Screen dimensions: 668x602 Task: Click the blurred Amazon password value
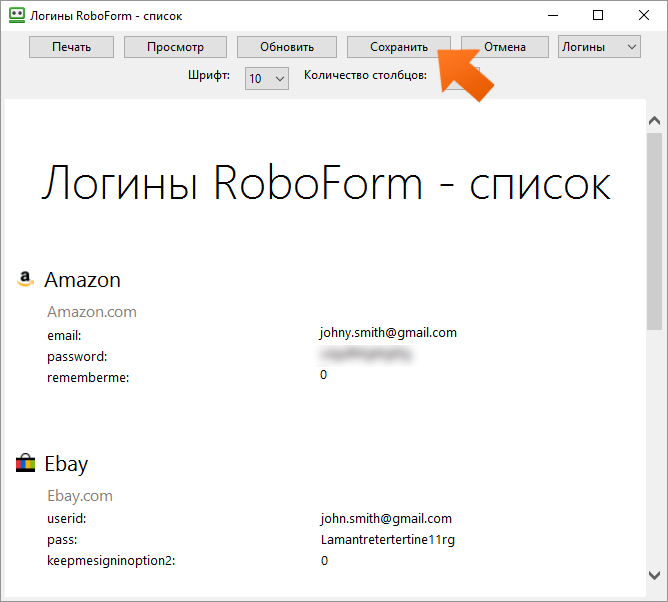(366, 354)
